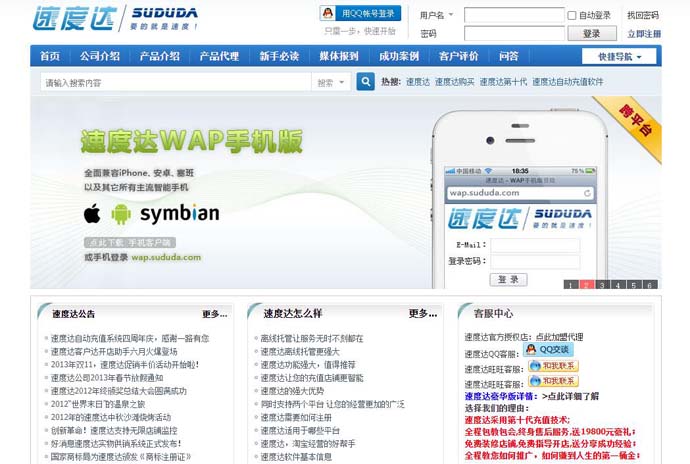Screen dimensions: 690x464
Task: Switch to banner slide 4
Action: (x=618, y=285)
